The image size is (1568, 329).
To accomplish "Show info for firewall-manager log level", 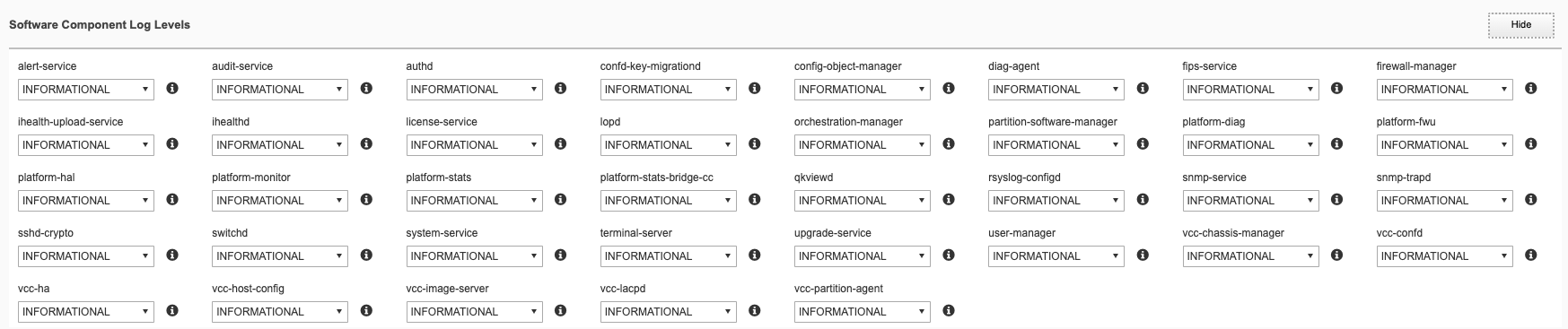I will (x=1531, y=89).
